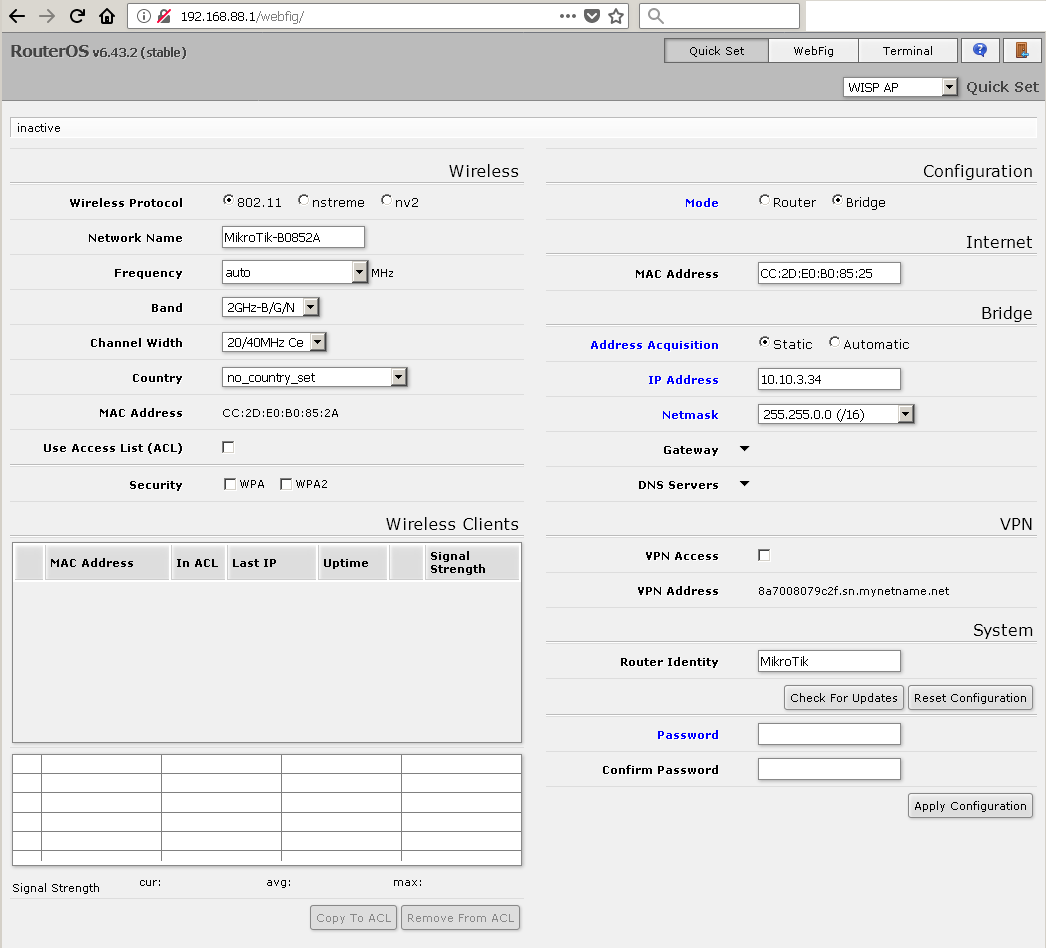This screenshot has width=1046, height=948.
Task: Sort clients by Signal Strength column
Action: [x=472, y=562]
